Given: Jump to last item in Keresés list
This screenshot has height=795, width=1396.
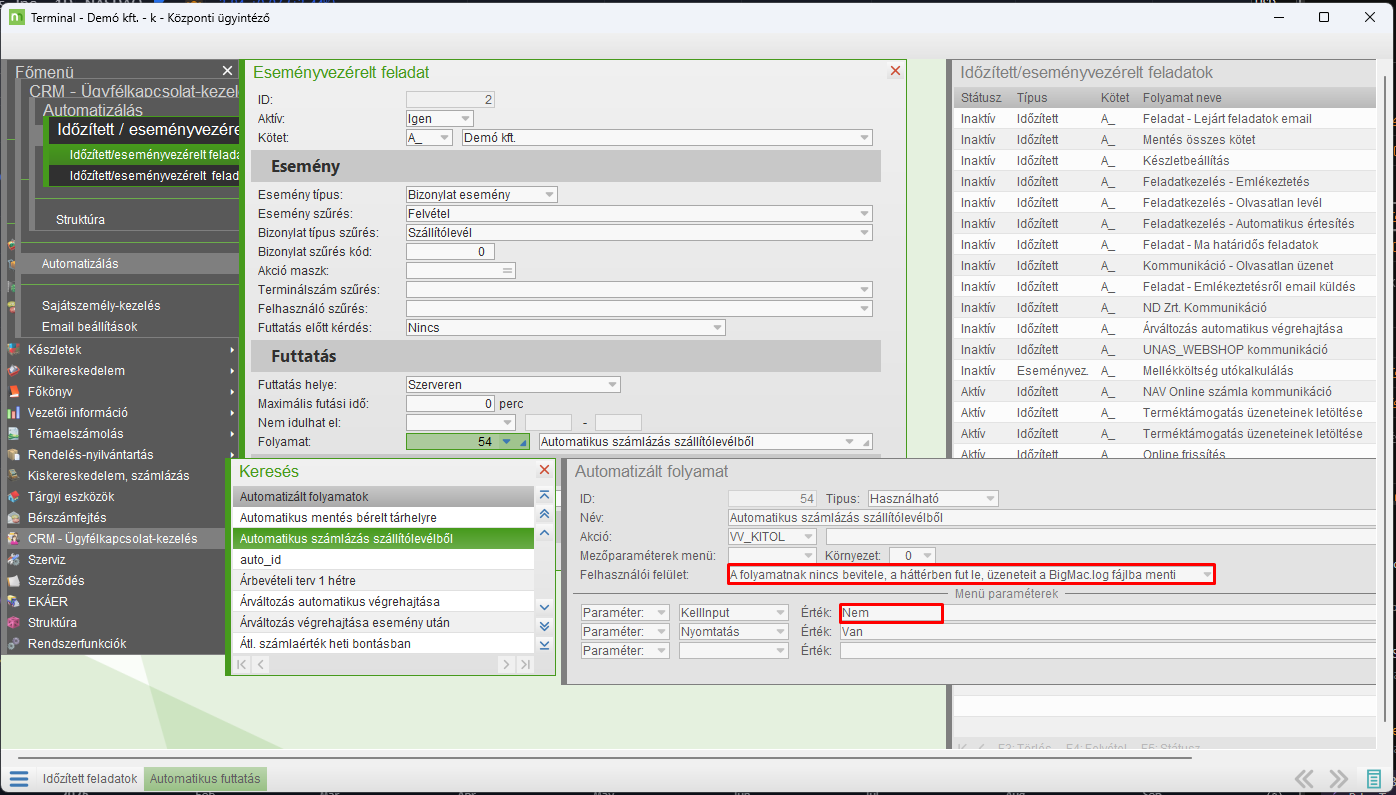Looking at the screenshot, I should click(x=544, y=645).
